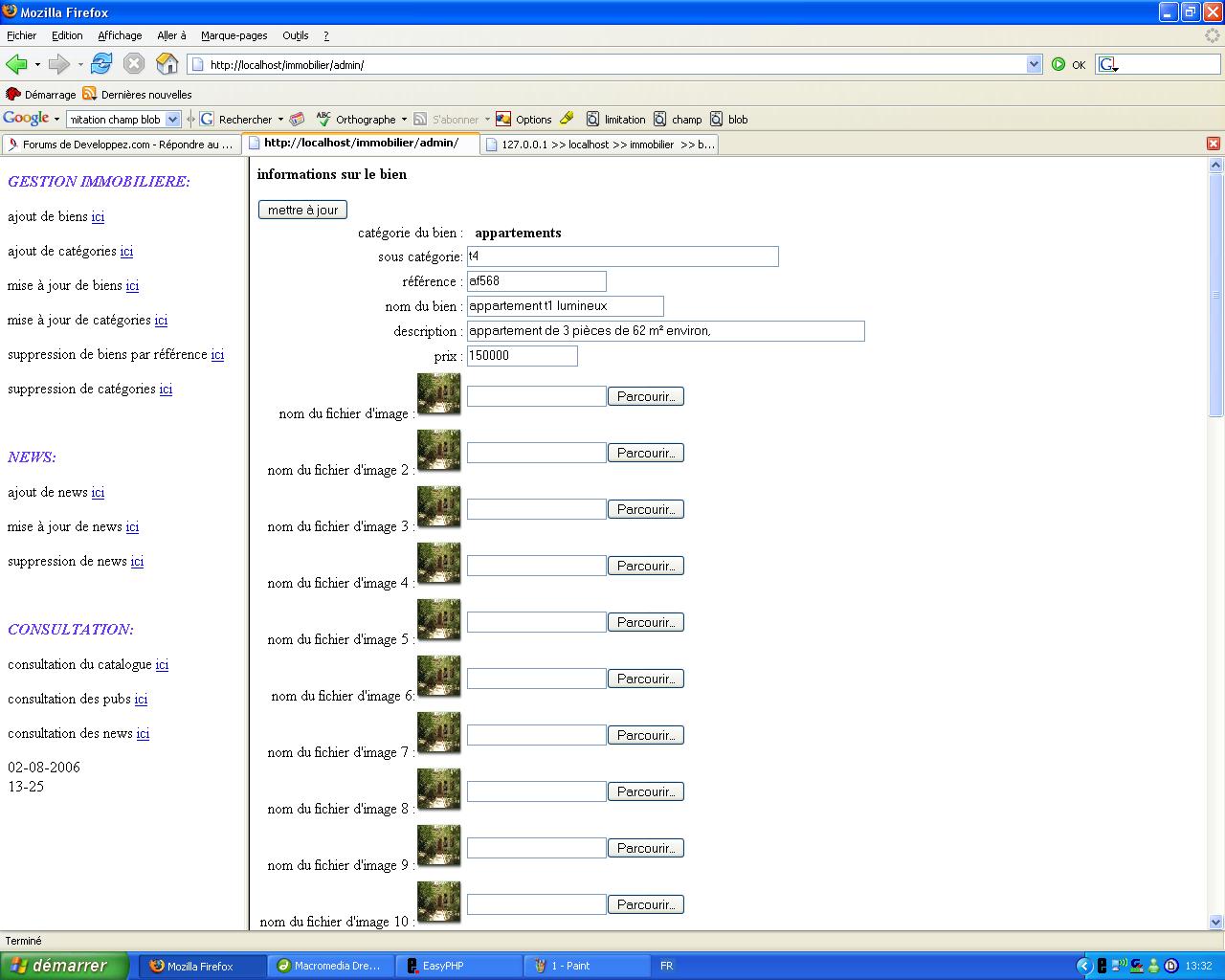Open the Démarrage bookmark
Image resolution: width=1225 pixels, height=980 pixels.
40,94
